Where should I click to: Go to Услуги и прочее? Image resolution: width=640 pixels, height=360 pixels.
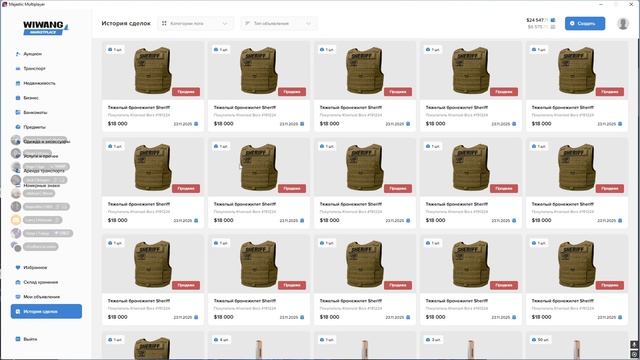click(40, 156)
